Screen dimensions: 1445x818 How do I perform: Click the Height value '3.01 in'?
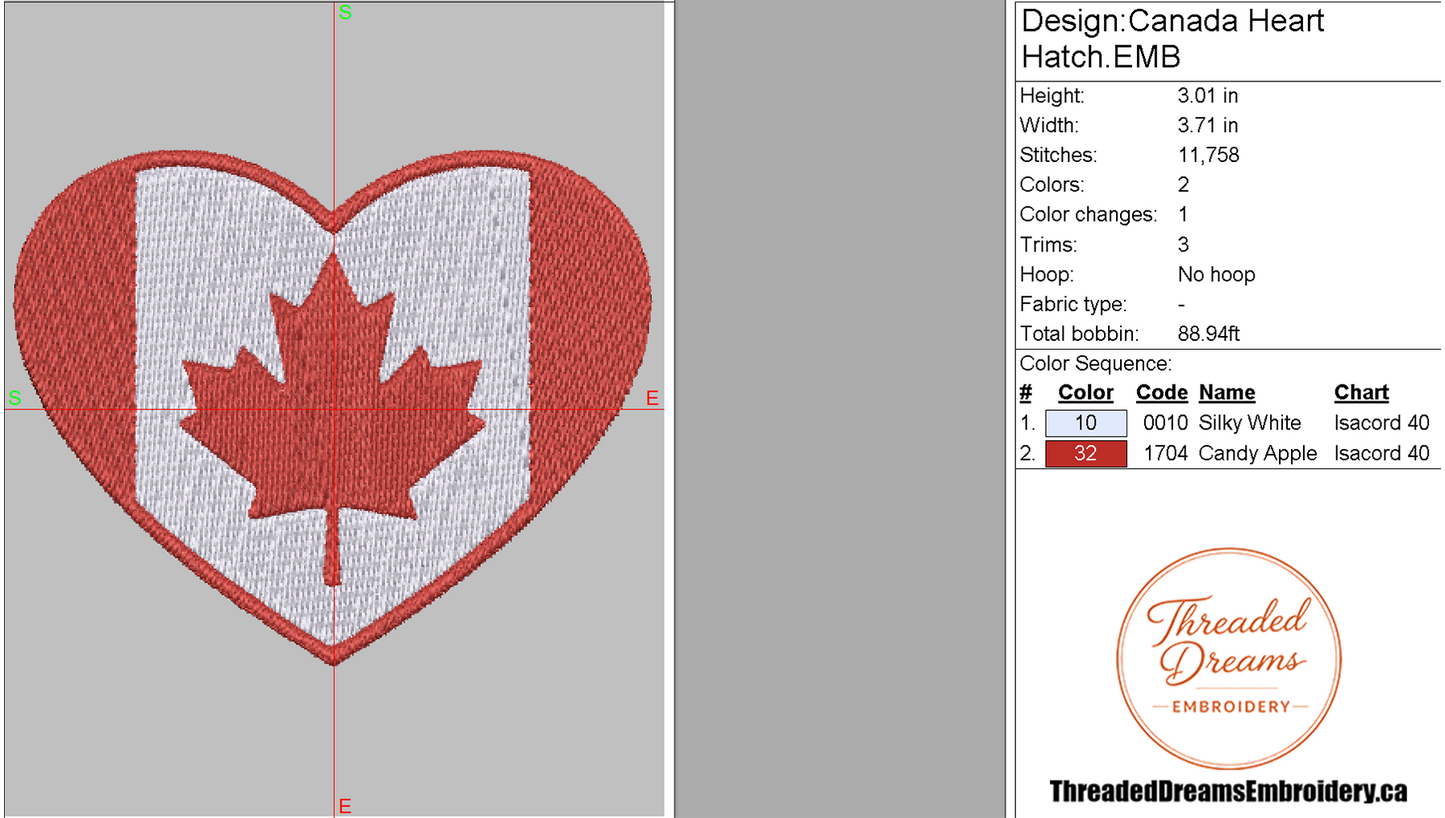point(1208,96)
